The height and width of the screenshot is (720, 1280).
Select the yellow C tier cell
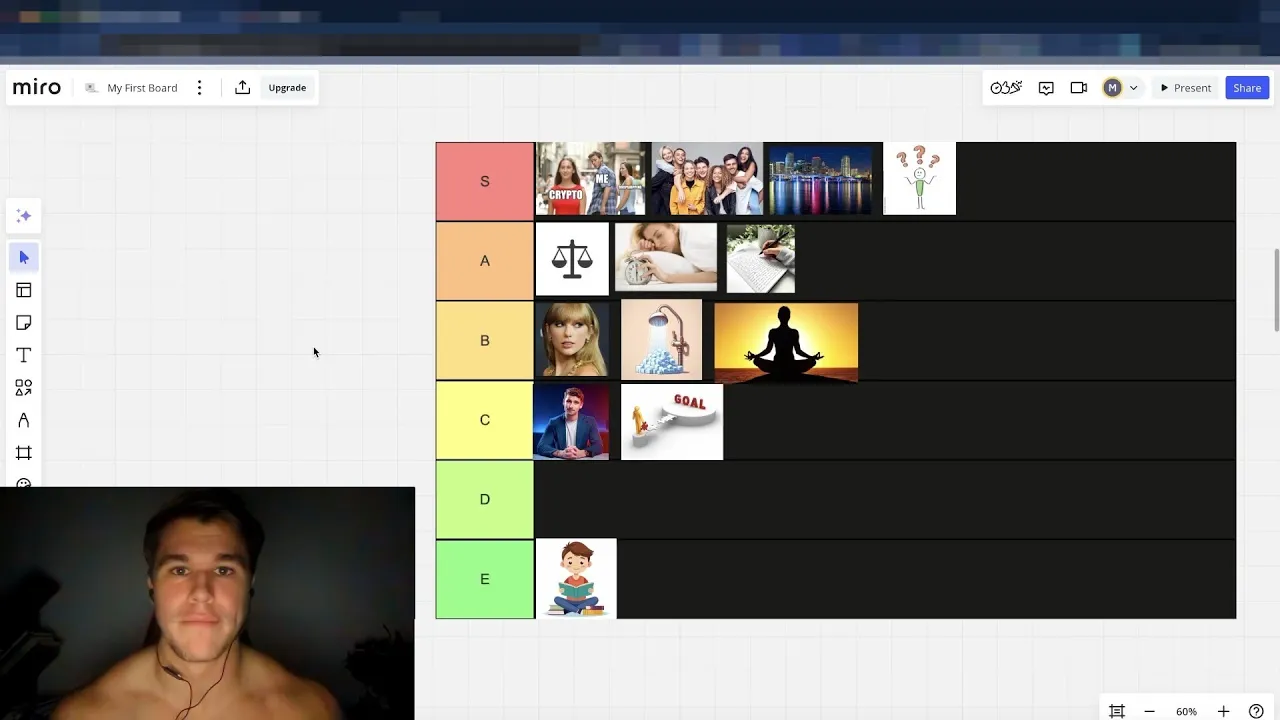click(x=485, y=420)
